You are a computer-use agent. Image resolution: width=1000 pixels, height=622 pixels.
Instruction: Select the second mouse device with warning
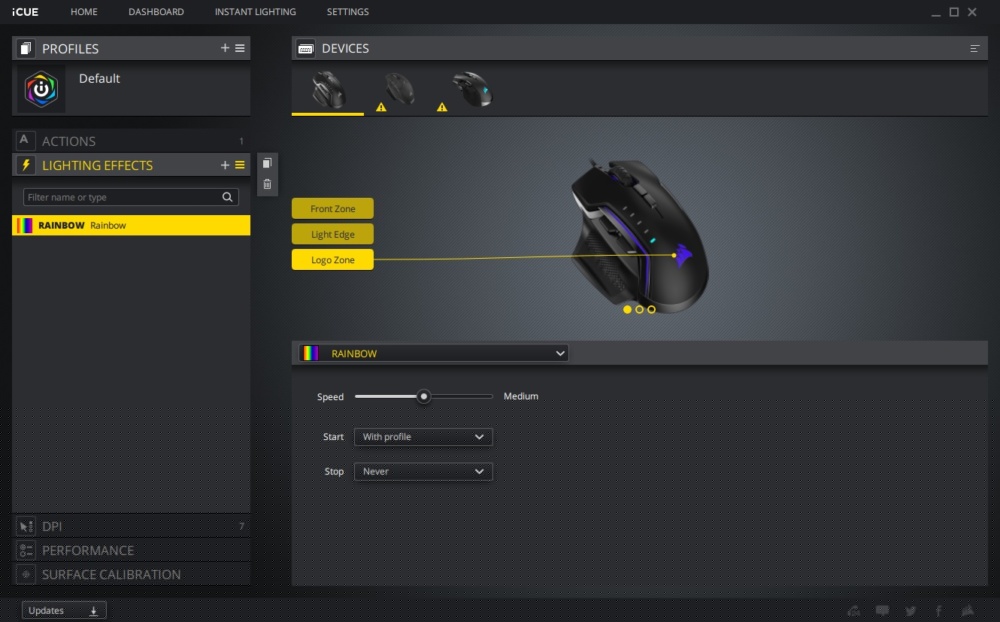point(399,90)
